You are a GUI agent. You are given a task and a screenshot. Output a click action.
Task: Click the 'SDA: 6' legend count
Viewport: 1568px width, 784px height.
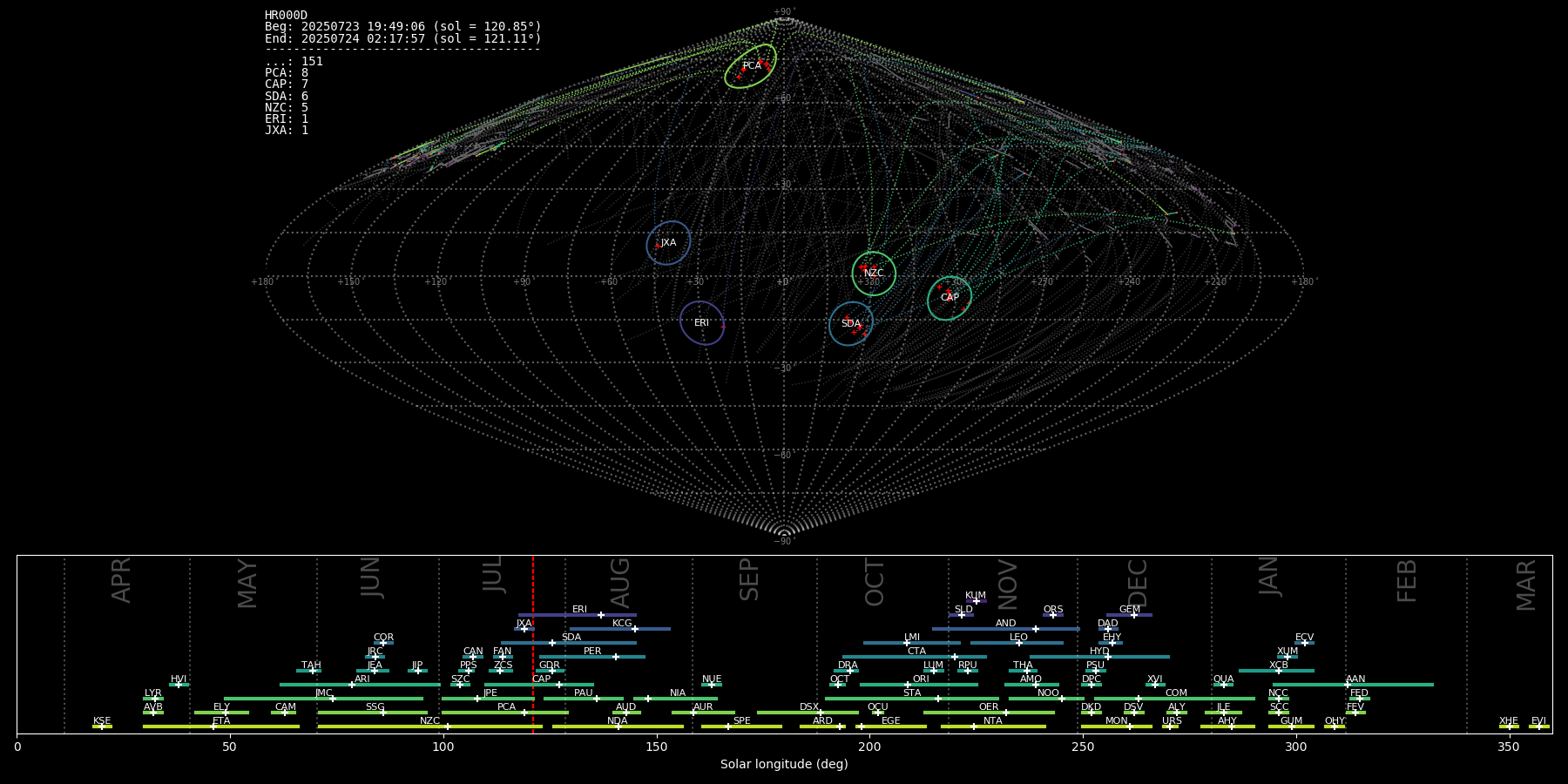(287, 96)
